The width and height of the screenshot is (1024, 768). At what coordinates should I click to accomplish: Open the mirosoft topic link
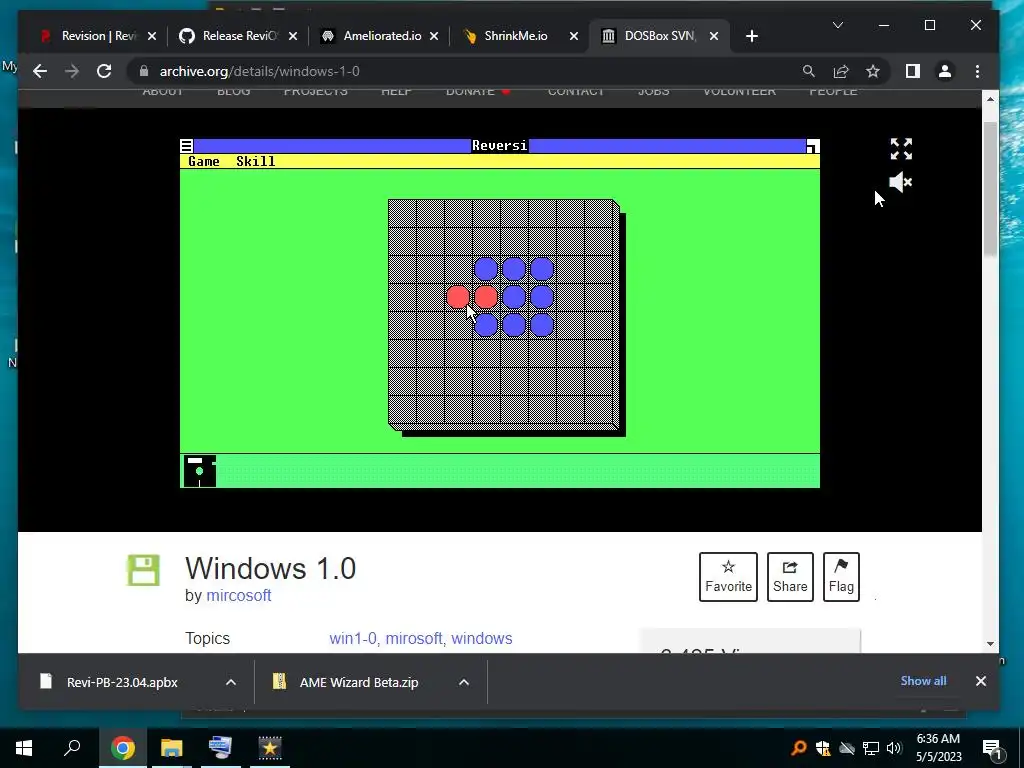(x=414, y=638)
